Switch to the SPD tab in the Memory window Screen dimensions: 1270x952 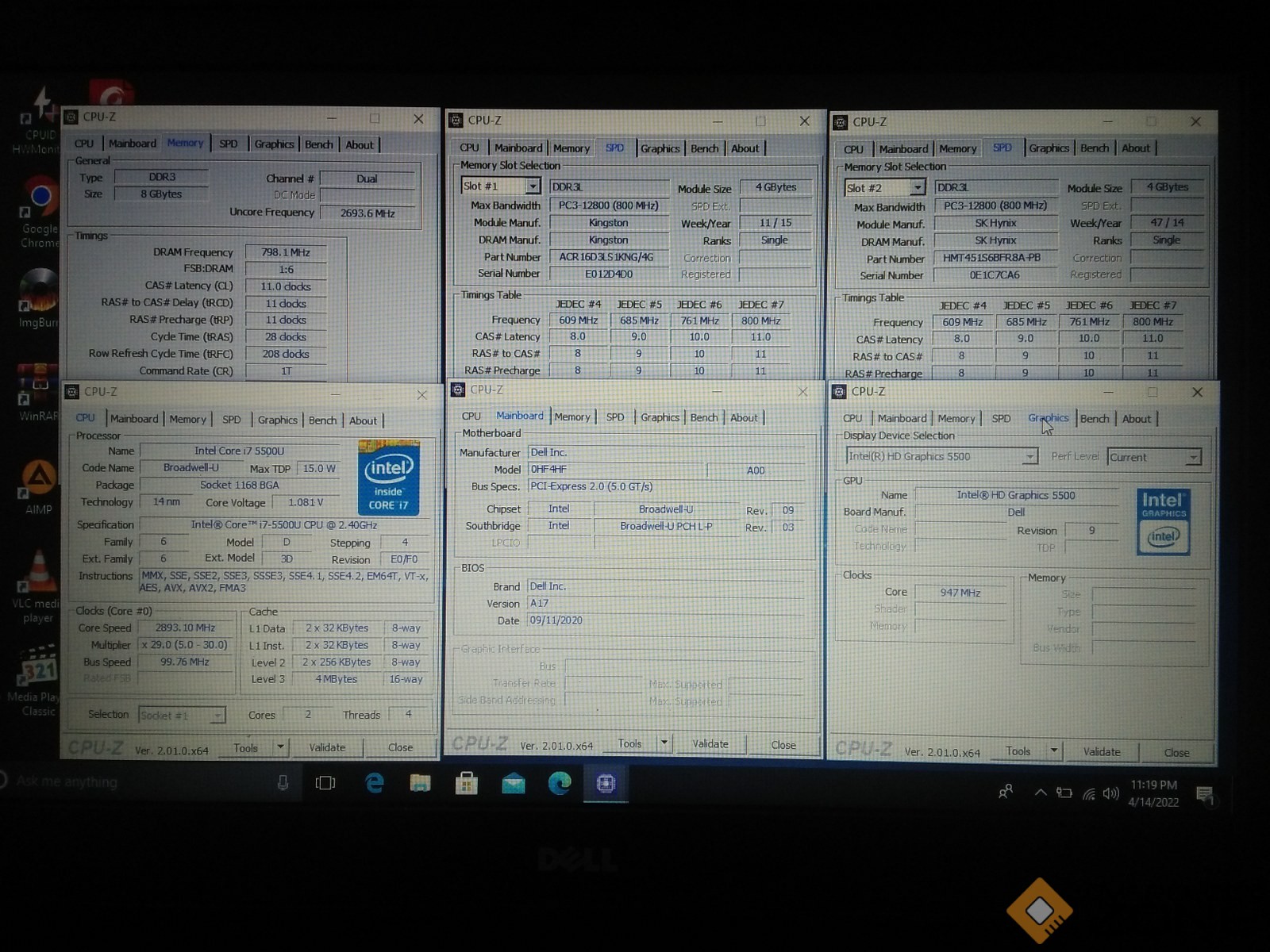pyautogui.click(x=229, y=144)
